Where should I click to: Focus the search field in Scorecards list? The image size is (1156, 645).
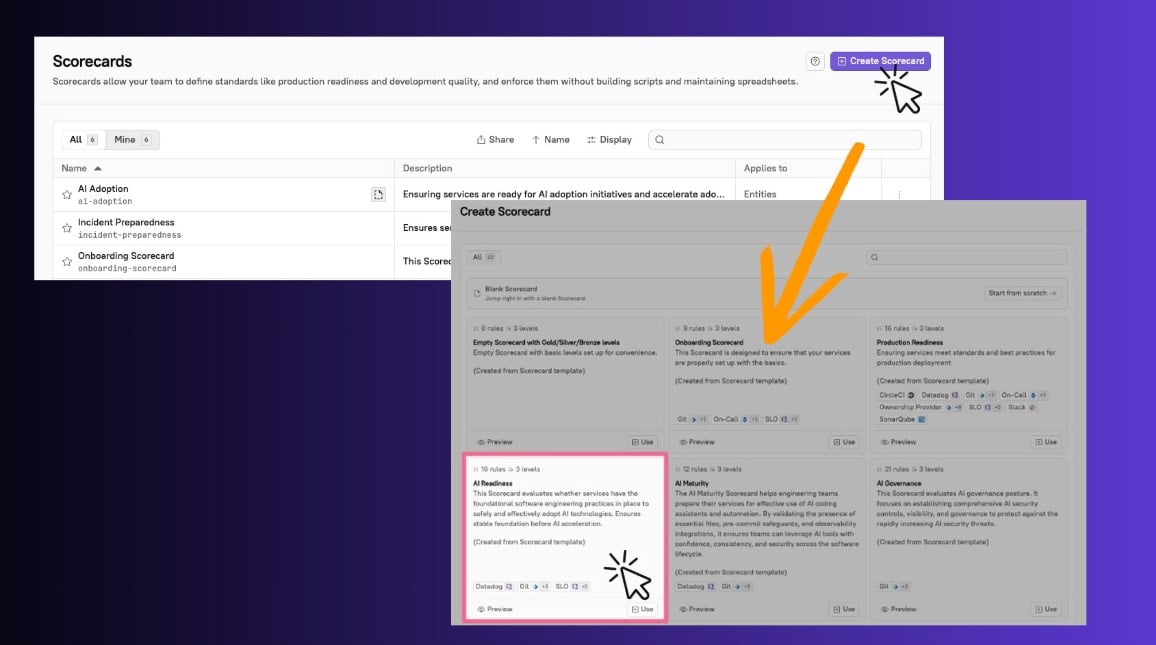coord(784,139)
